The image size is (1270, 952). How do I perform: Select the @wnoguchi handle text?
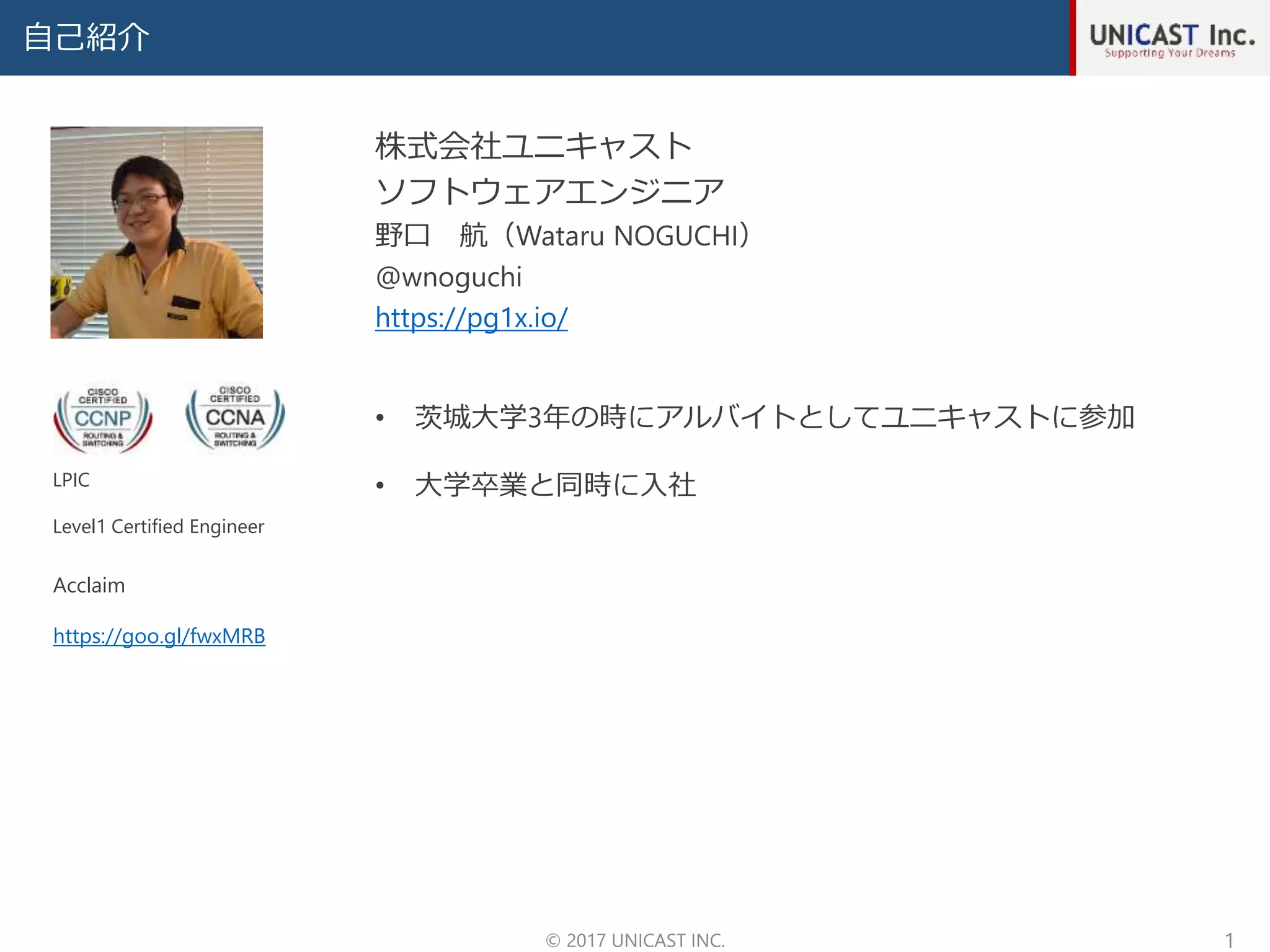[x=448, y=276]
